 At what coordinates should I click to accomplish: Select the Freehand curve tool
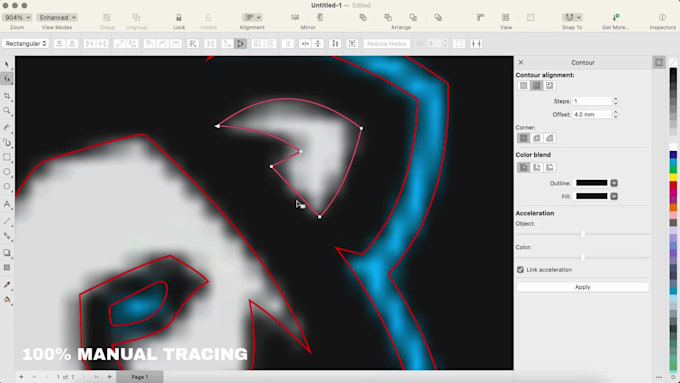pyautogui.click(x=7, y=128)
